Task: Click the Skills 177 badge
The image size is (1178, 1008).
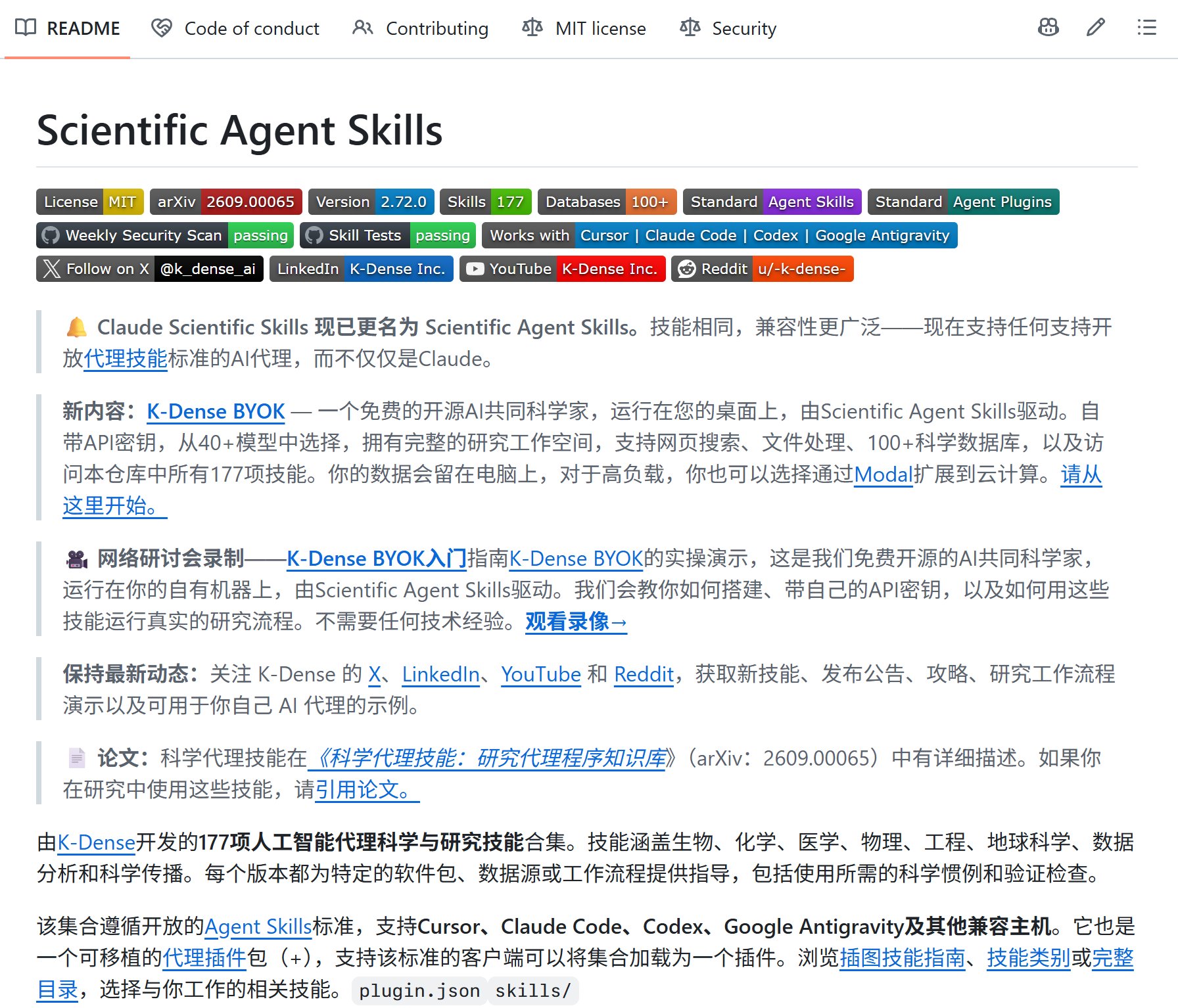Action: tap(486, 202)
